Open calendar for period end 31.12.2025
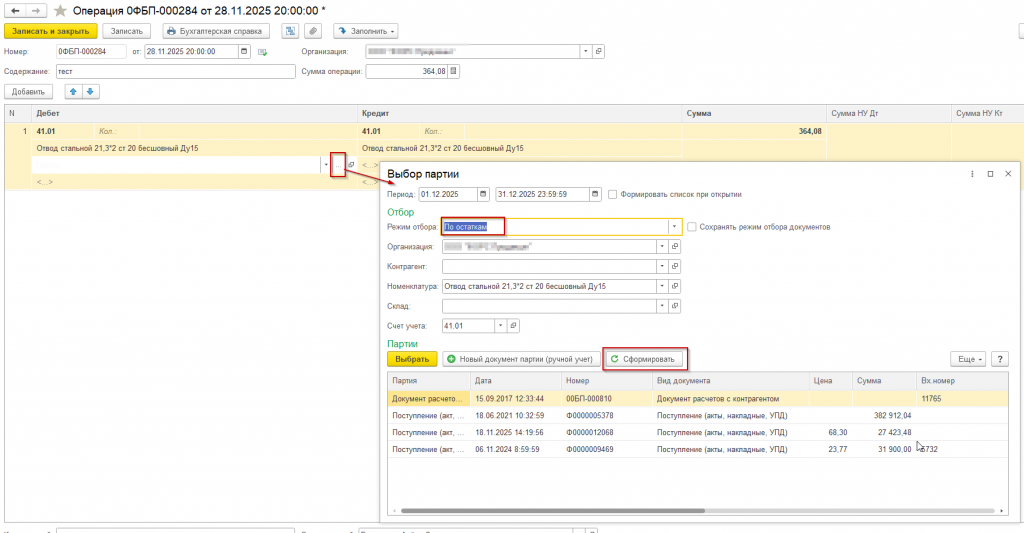Screen dimensions: 1024x533 [595, 194]
